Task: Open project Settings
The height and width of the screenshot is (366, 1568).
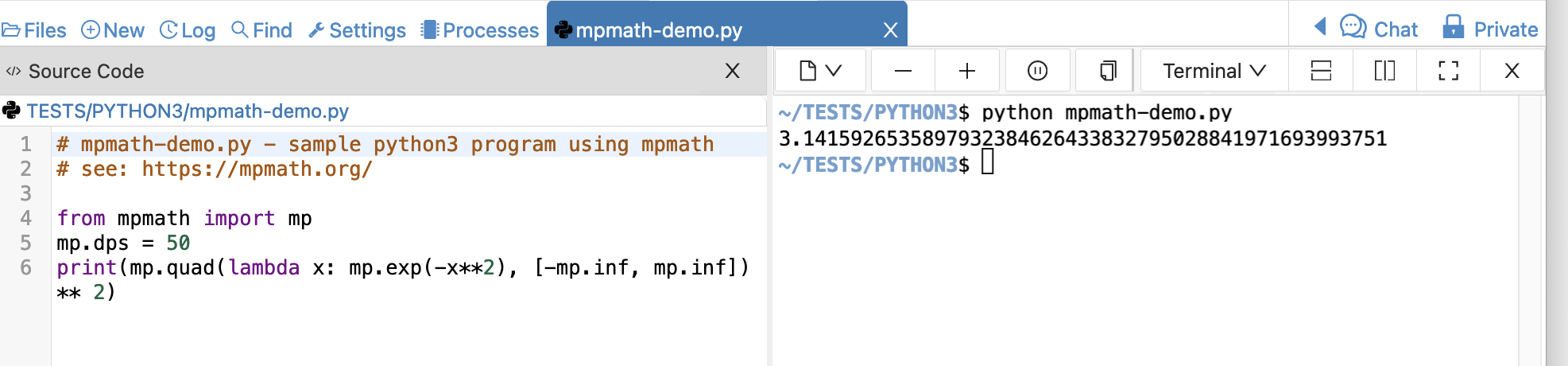Action: (357, 30)
